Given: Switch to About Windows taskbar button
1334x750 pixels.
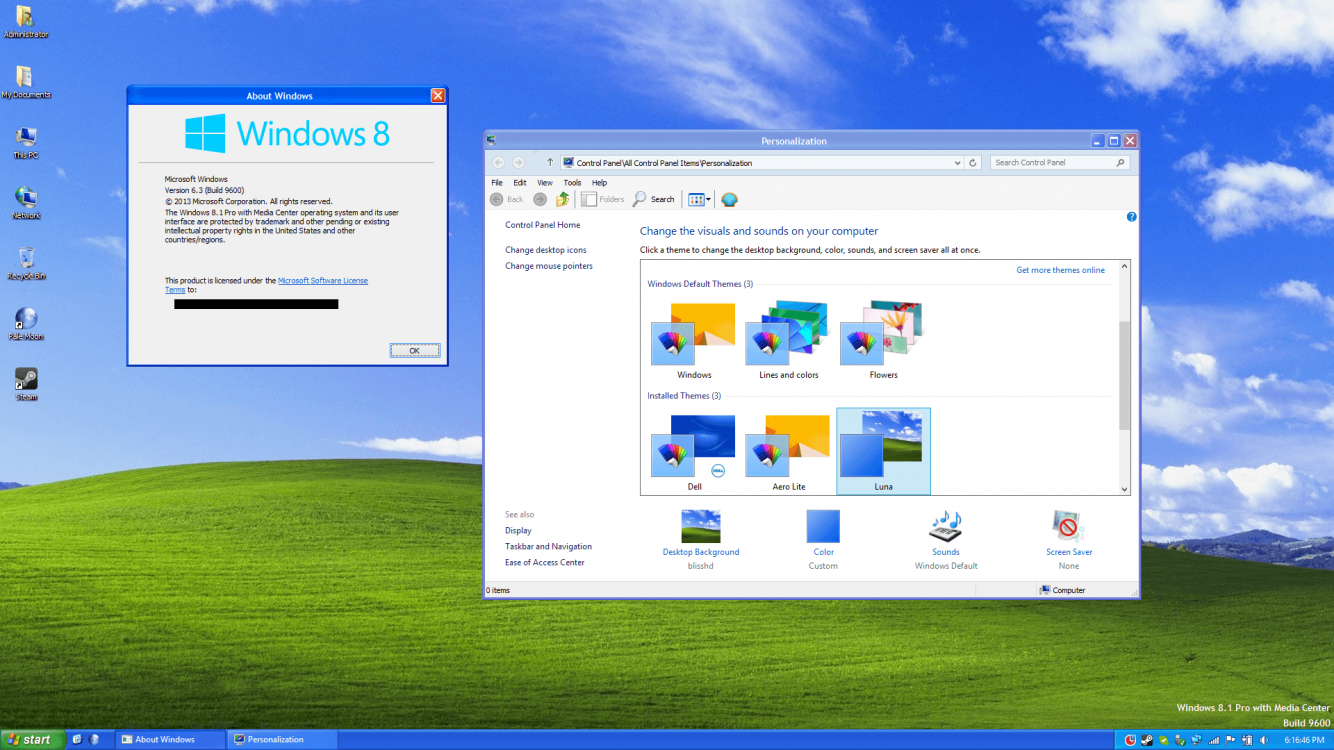Looking at the screenshot, I should (171, 740).
